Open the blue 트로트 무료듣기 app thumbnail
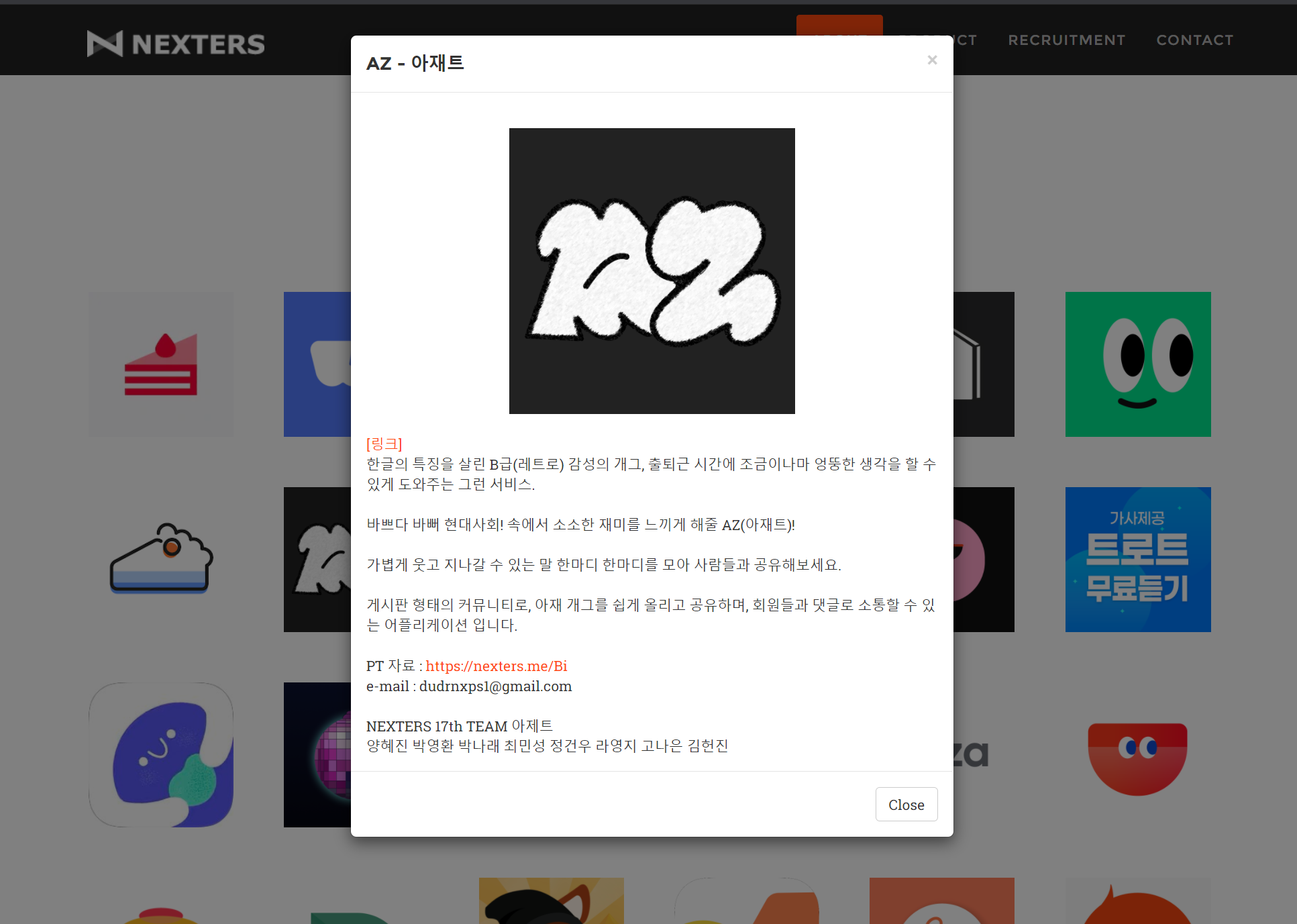 point(1138,559)
